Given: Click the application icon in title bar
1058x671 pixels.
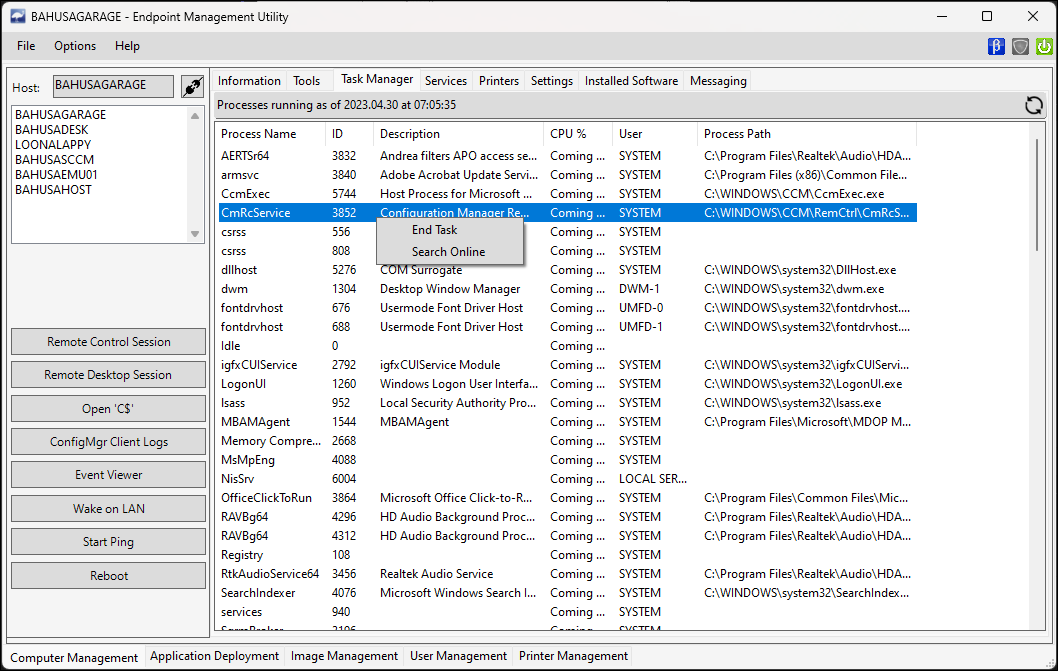Looking at the screenshot, I should coord(18,17).
